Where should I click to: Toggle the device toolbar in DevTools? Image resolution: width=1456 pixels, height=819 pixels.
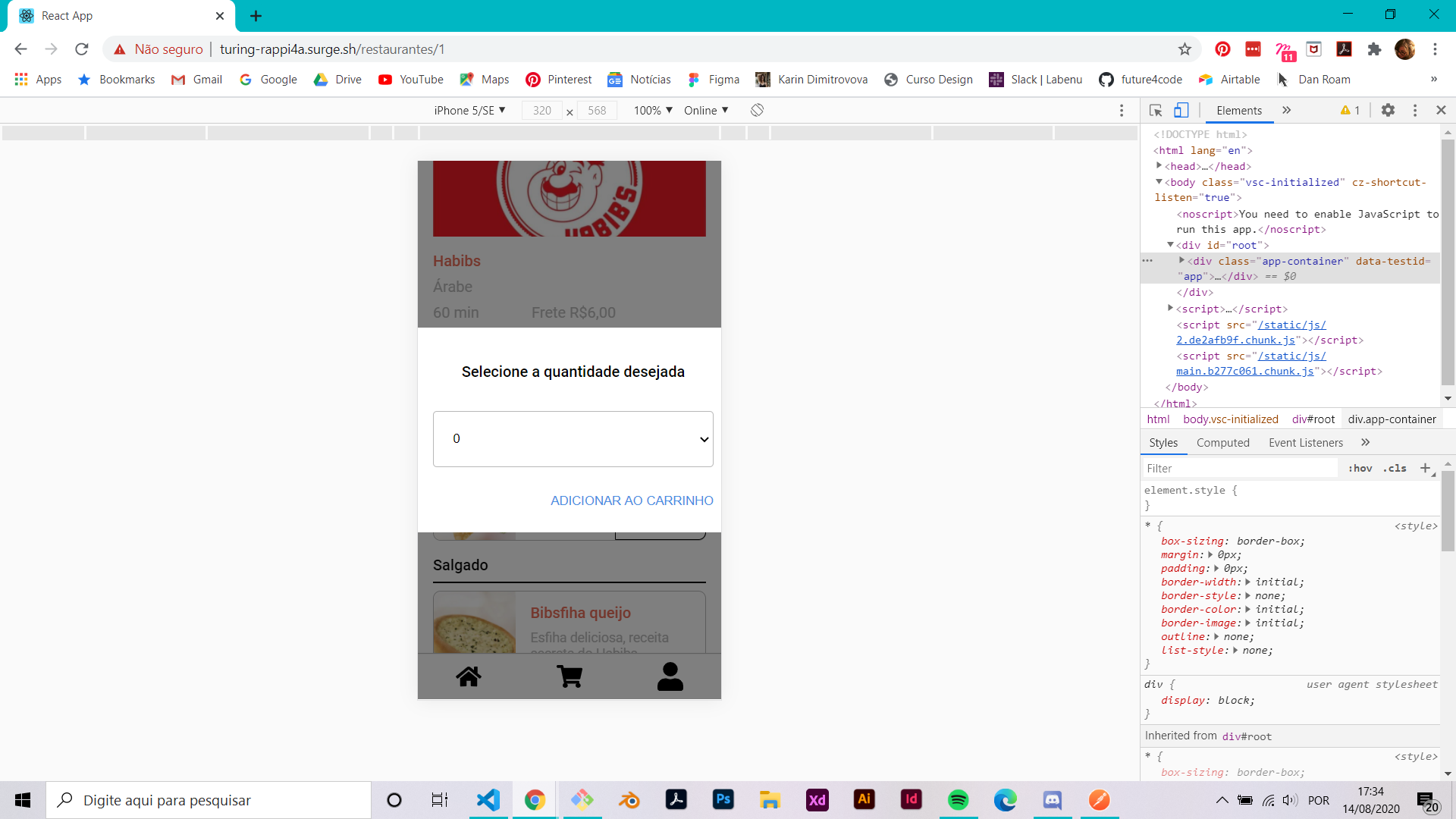pos(1181,110)
